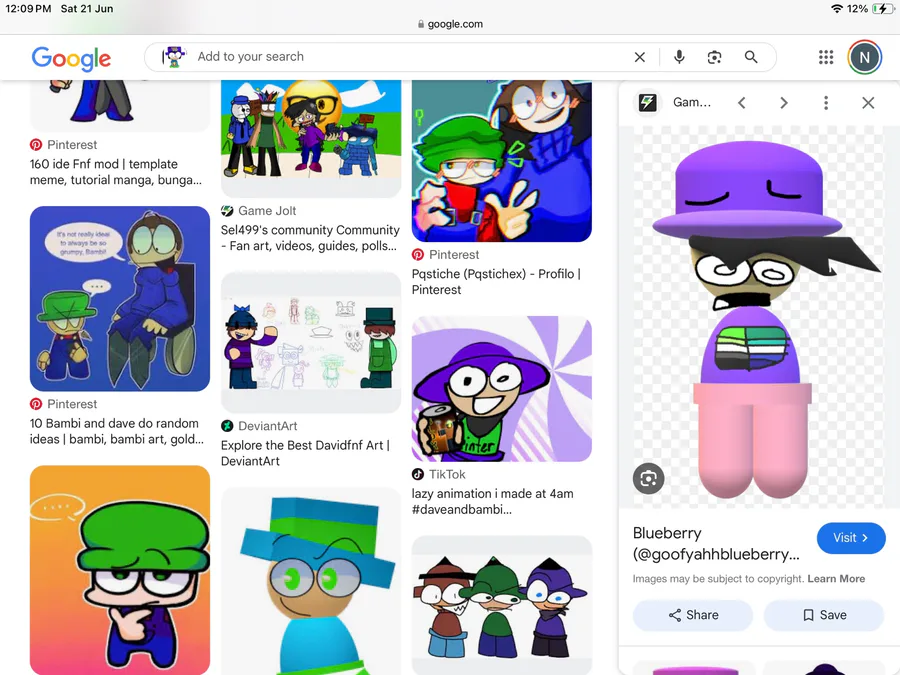Save the Blueberry image

[824, 615]
